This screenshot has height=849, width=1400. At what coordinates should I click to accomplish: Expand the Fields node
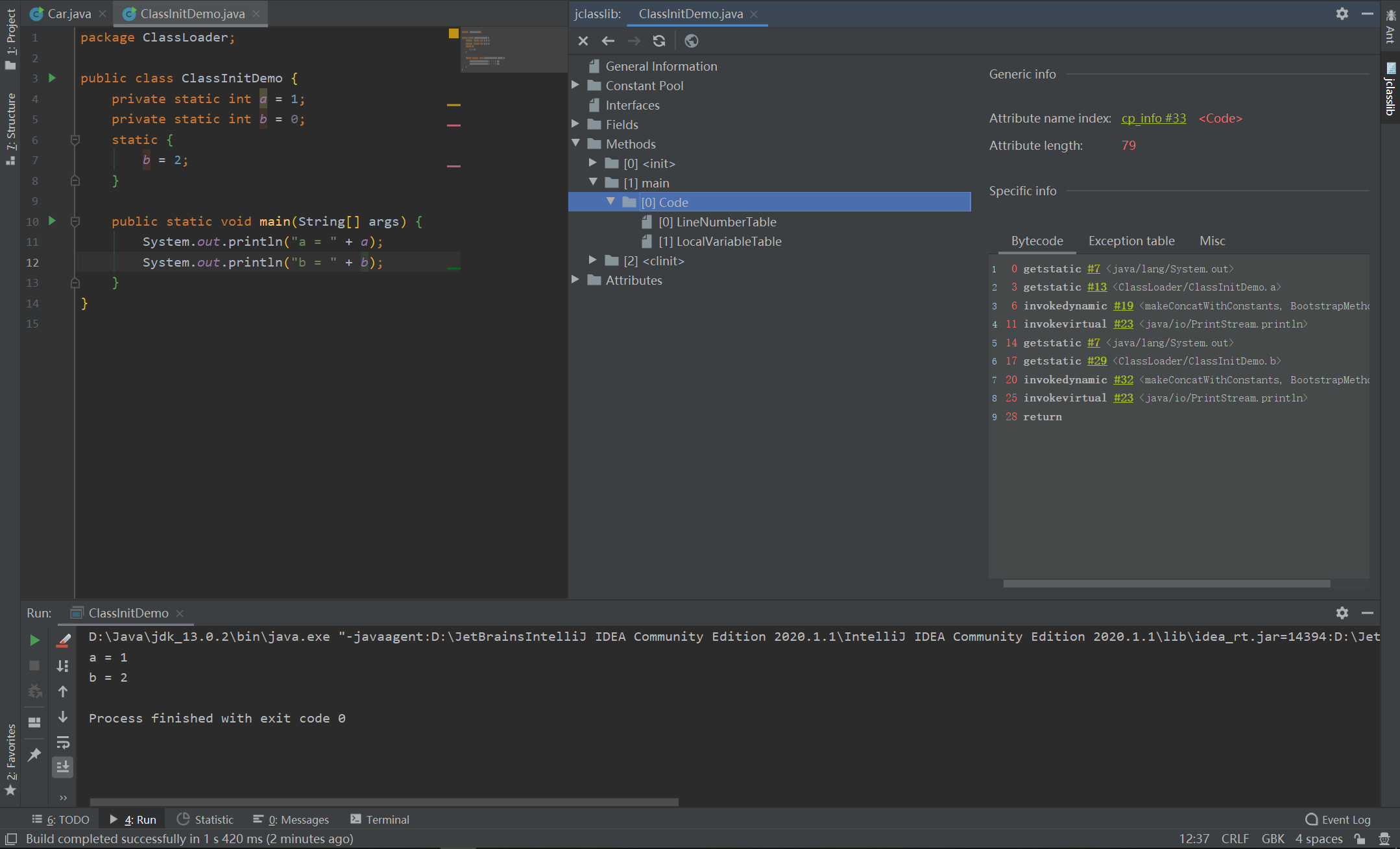pos(575,124)
